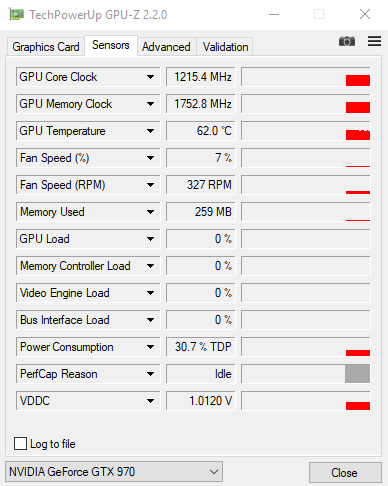
Task: Expand the Fan Speed (RPM) dropdown arrow
Action: point(150,185)
